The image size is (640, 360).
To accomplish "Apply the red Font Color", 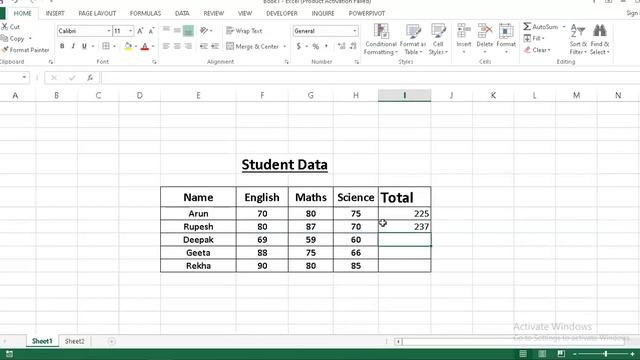I will coord(145,47).
